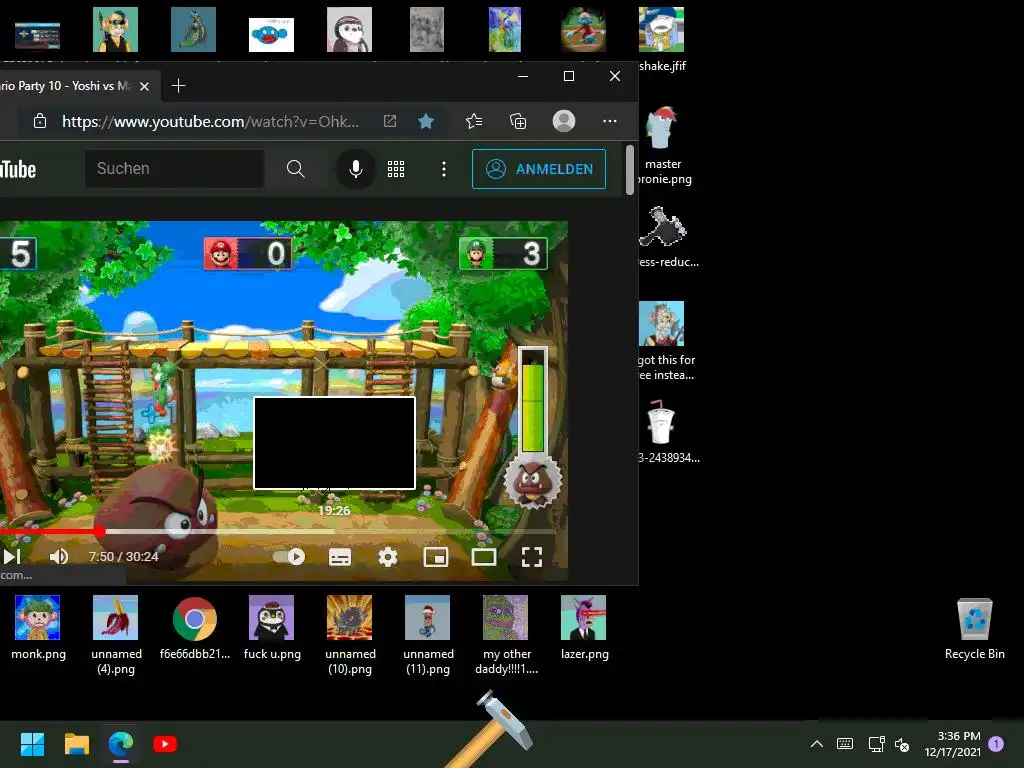1024x768 pixels.
Task: Click the YouTube logo
Action: point(18,169)
